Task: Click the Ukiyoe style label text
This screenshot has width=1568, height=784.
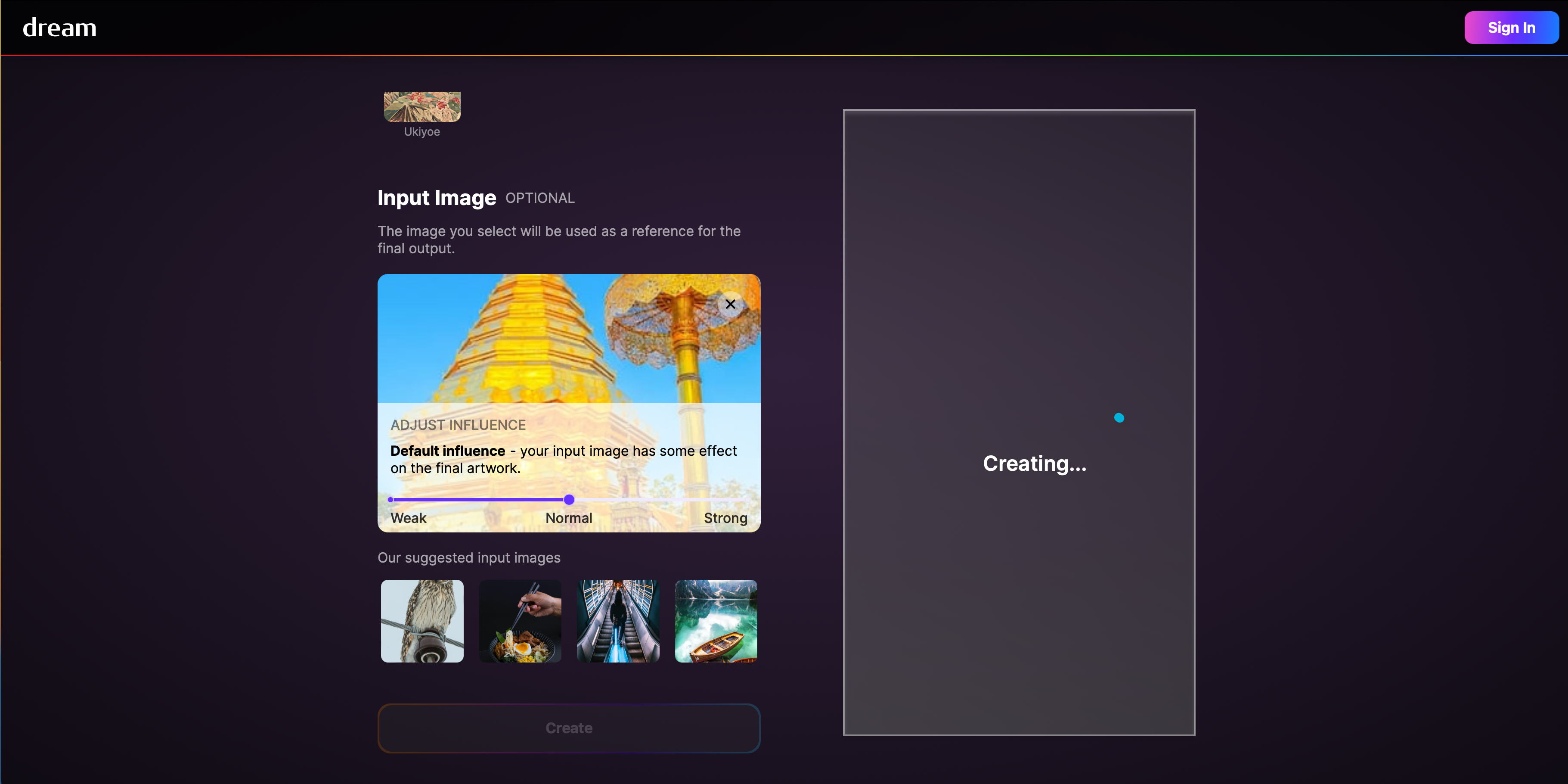Action: (x=422, y=131)
